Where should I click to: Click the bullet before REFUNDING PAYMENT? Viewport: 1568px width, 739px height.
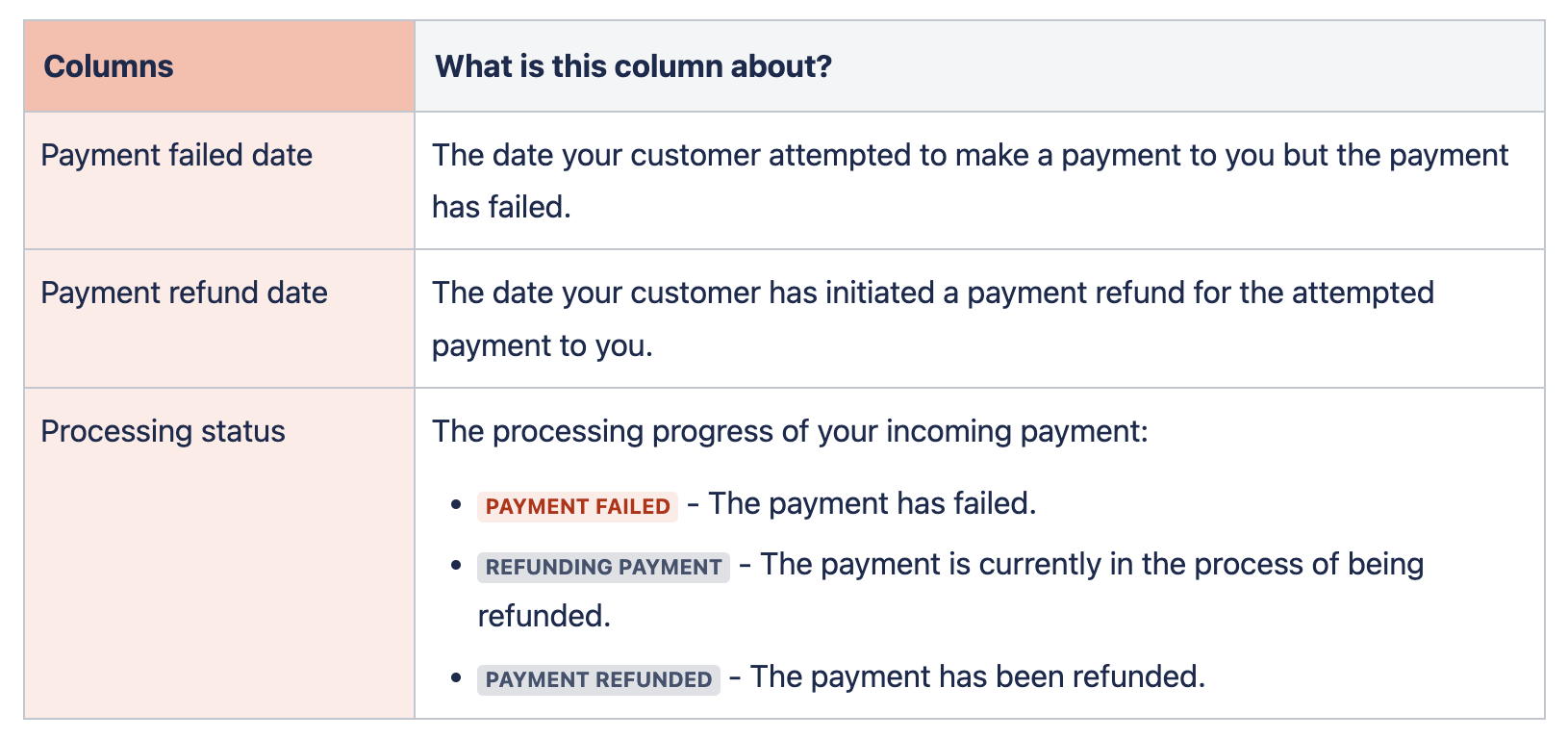457,565
